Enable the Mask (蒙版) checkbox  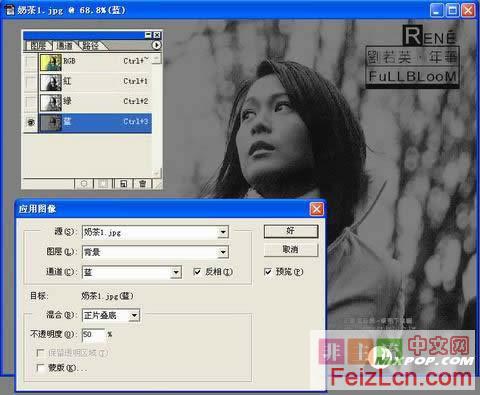40,368
